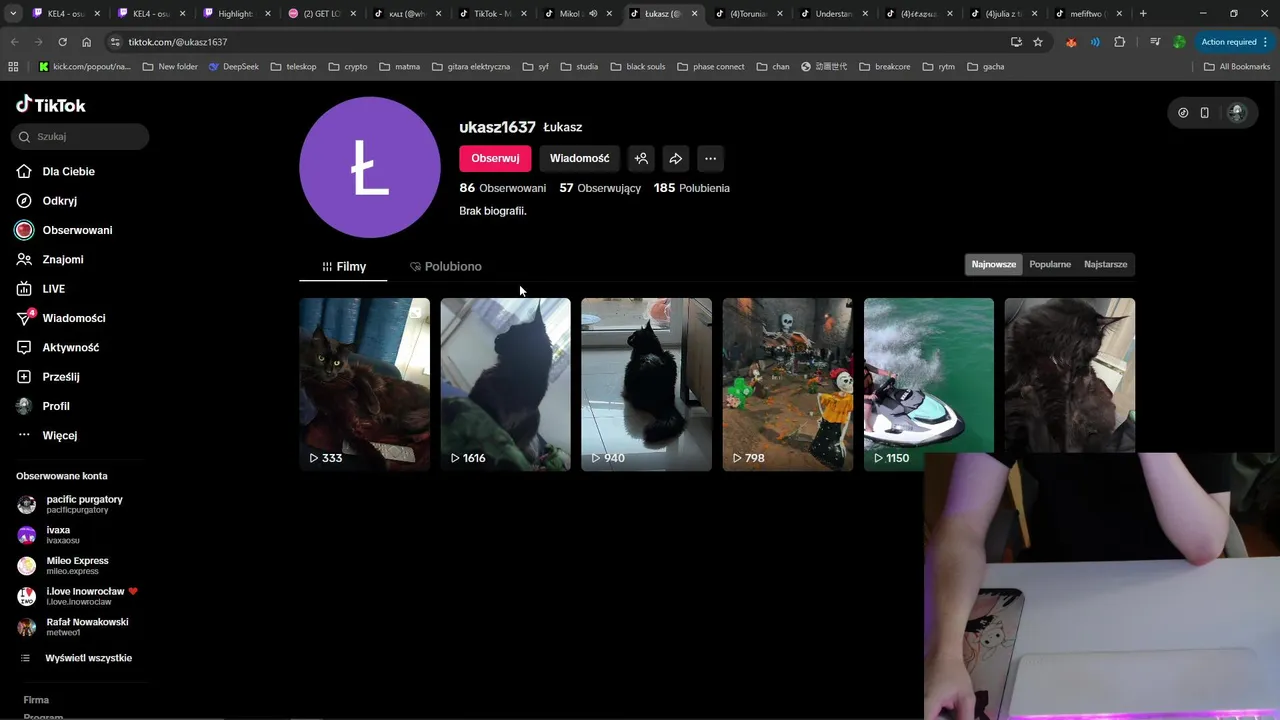Click the purple Ł profile avatar
Viewport: 1280px width, 720px height.
pyautogui.click(x=370, y=167)
